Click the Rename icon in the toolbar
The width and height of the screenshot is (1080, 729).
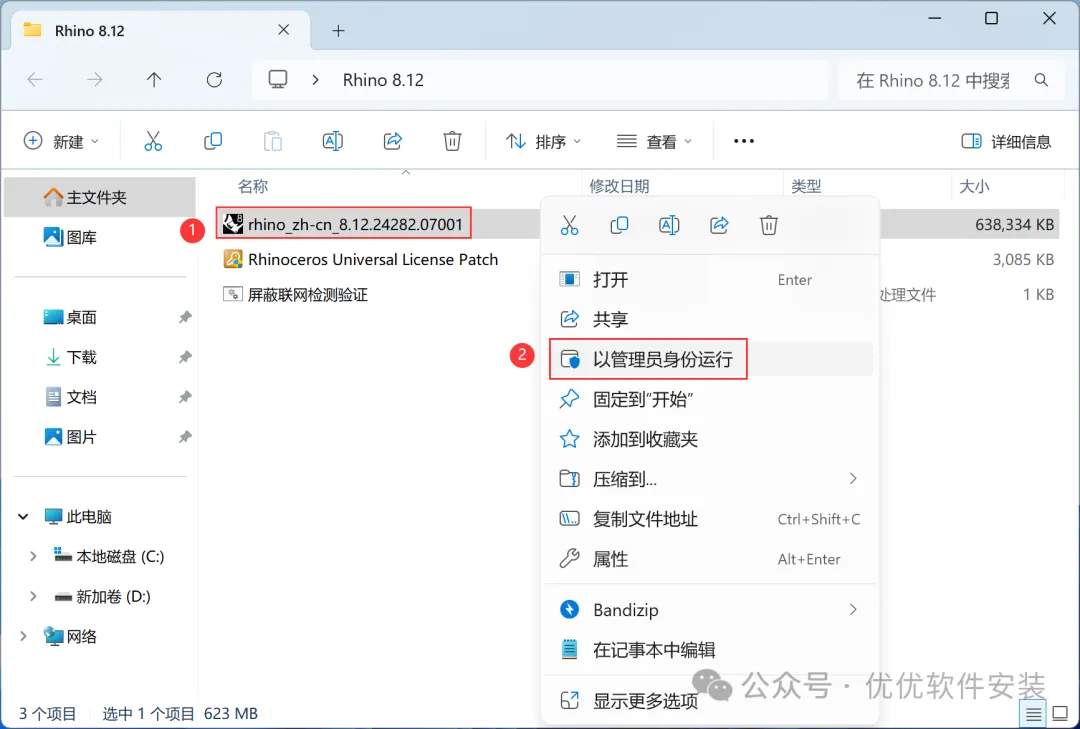(x=333, y=141)
